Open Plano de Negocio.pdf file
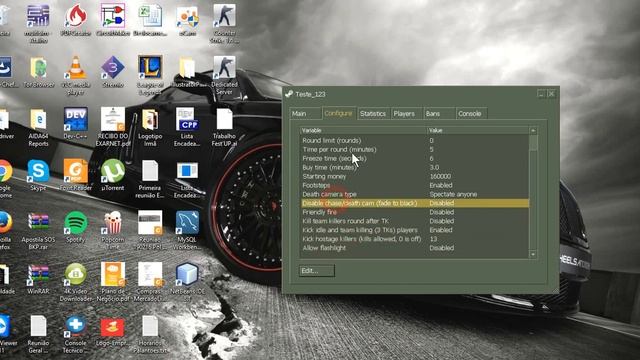The width and height of the screenshot is (640, 360). coord(113,282)
